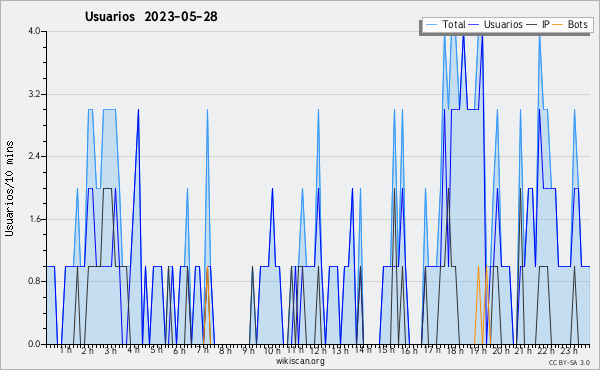Select the 'Usuarios' legend entry
Viewport: 600px width, 370px height.
tap(503, 25)
